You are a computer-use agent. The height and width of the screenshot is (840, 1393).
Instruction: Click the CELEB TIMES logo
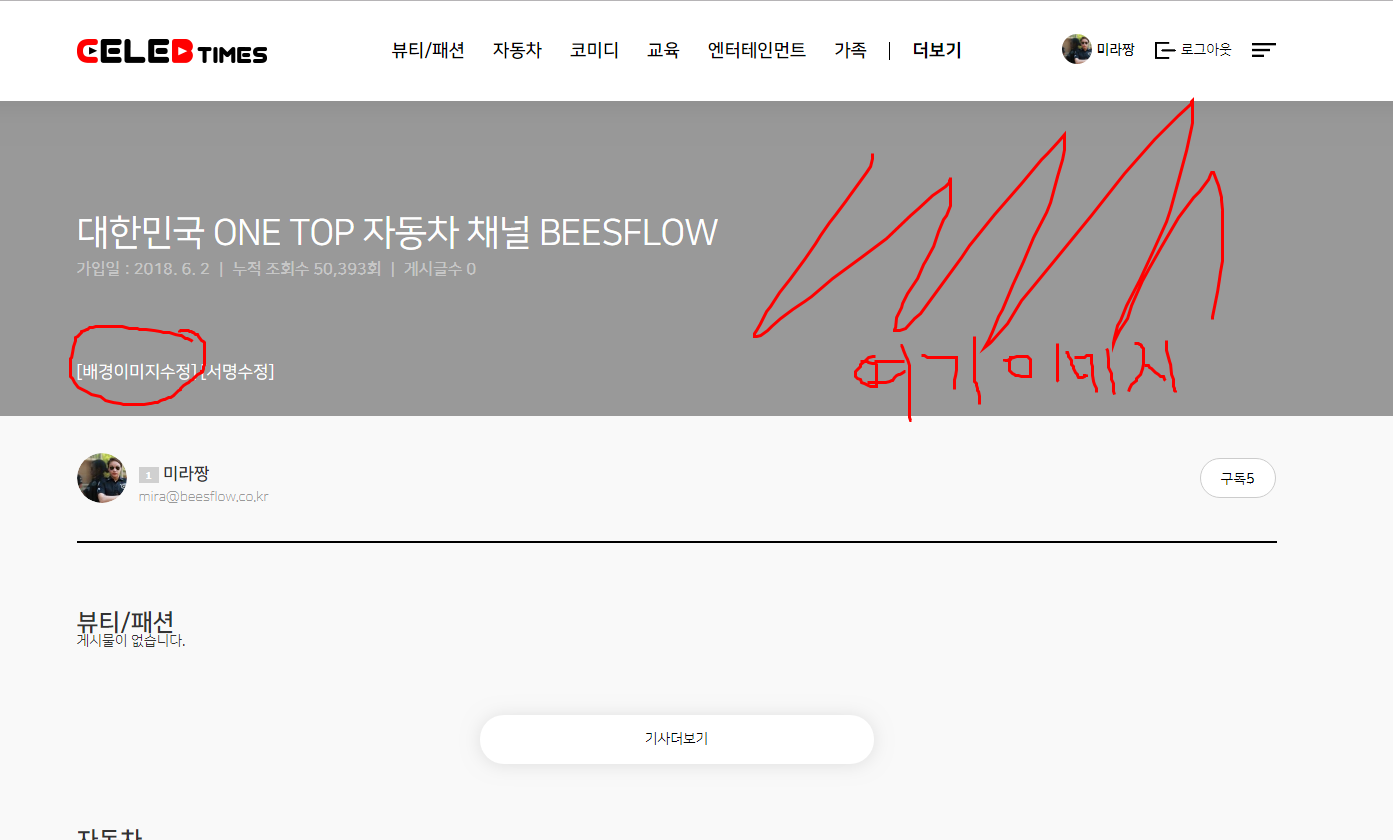172,52
